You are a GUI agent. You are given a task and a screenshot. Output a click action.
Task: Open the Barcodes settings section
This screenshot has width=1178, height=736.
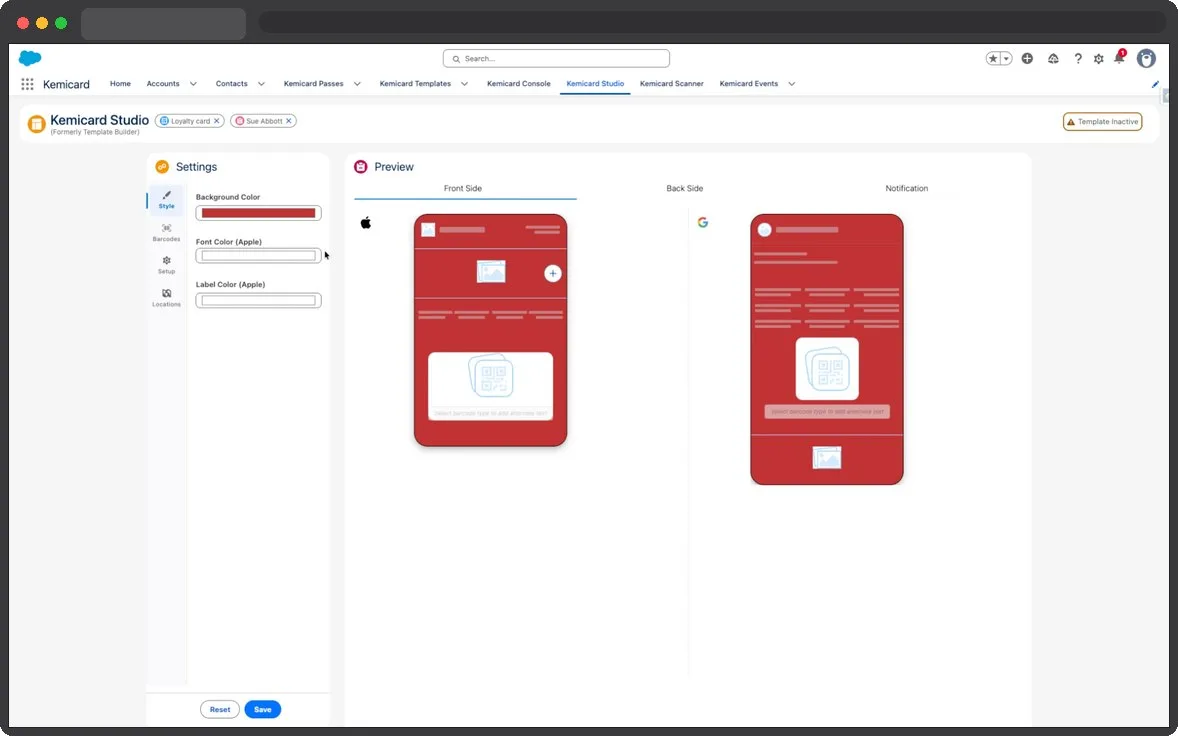166,233
